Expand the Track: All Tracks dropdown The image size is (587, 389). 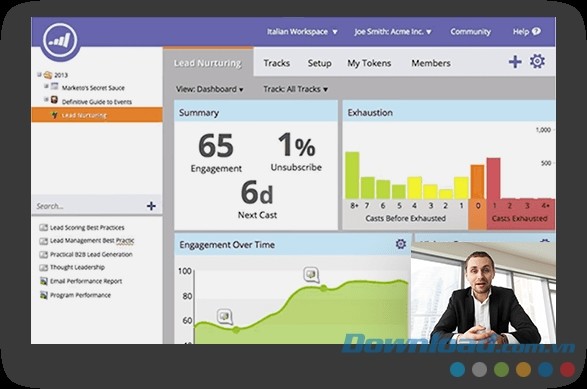295,89
